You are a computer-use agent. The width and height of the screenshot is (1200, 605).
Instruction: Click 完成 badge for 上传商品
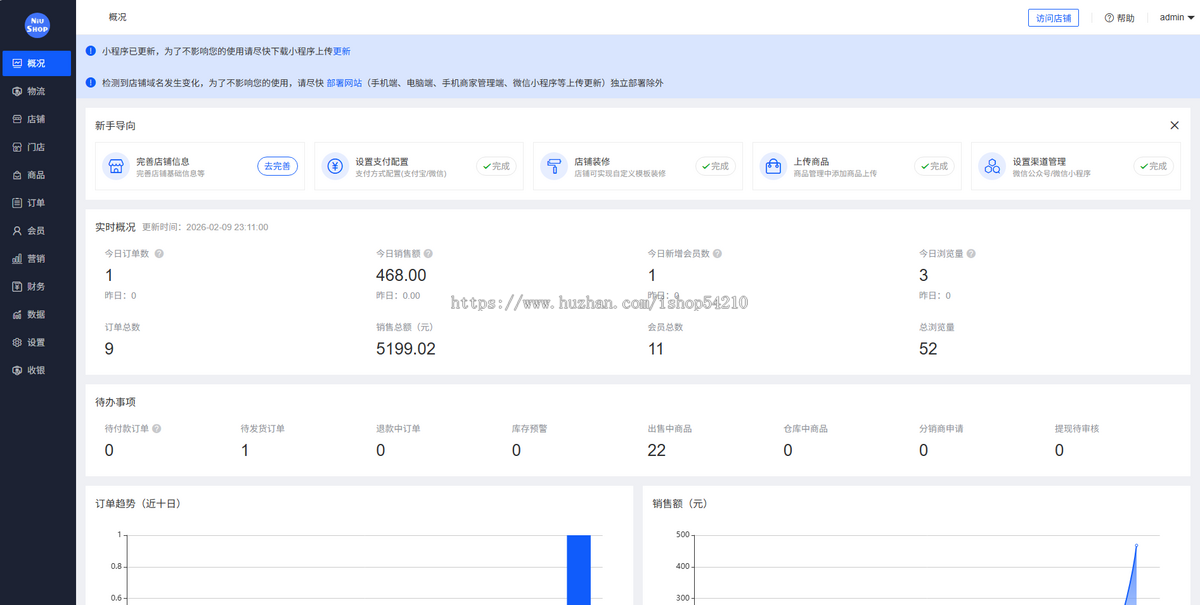[933, 166]
